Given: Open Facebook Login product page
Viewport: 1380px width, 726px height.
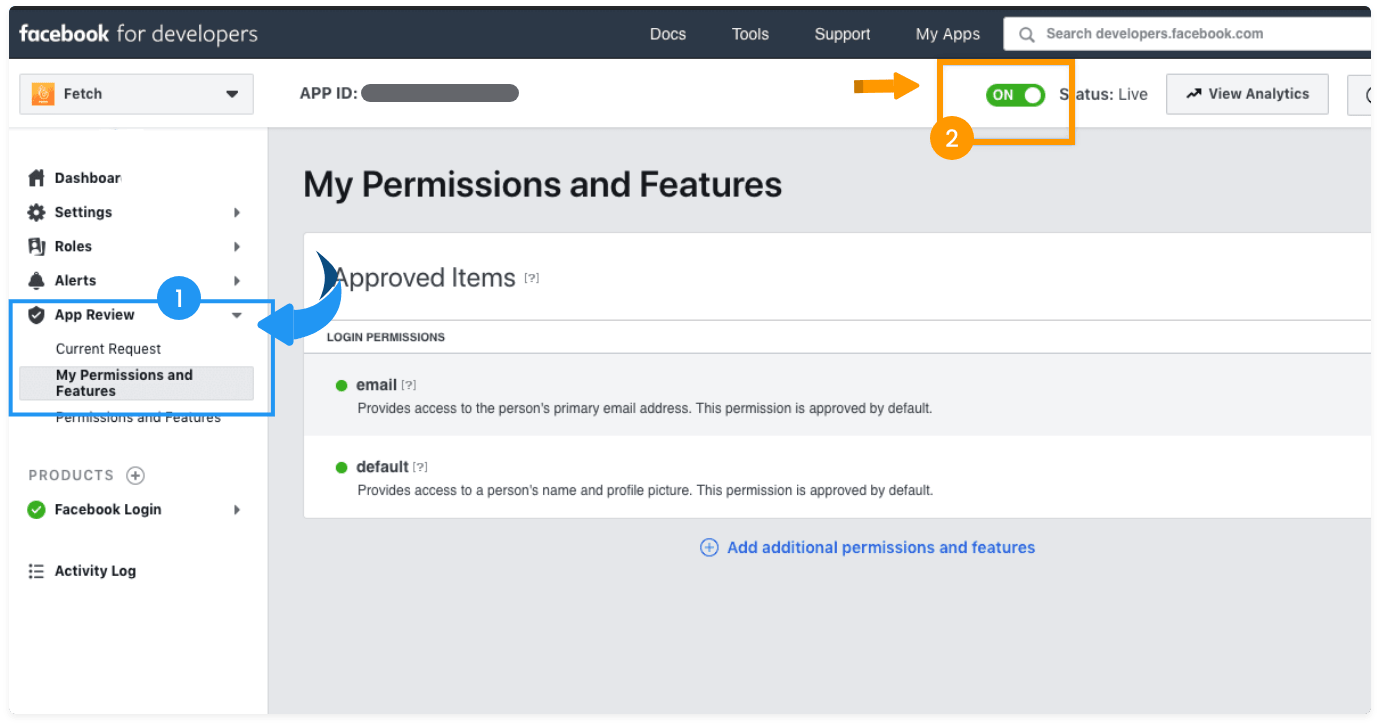Looking at the screenshot, I should pos(108,510).
